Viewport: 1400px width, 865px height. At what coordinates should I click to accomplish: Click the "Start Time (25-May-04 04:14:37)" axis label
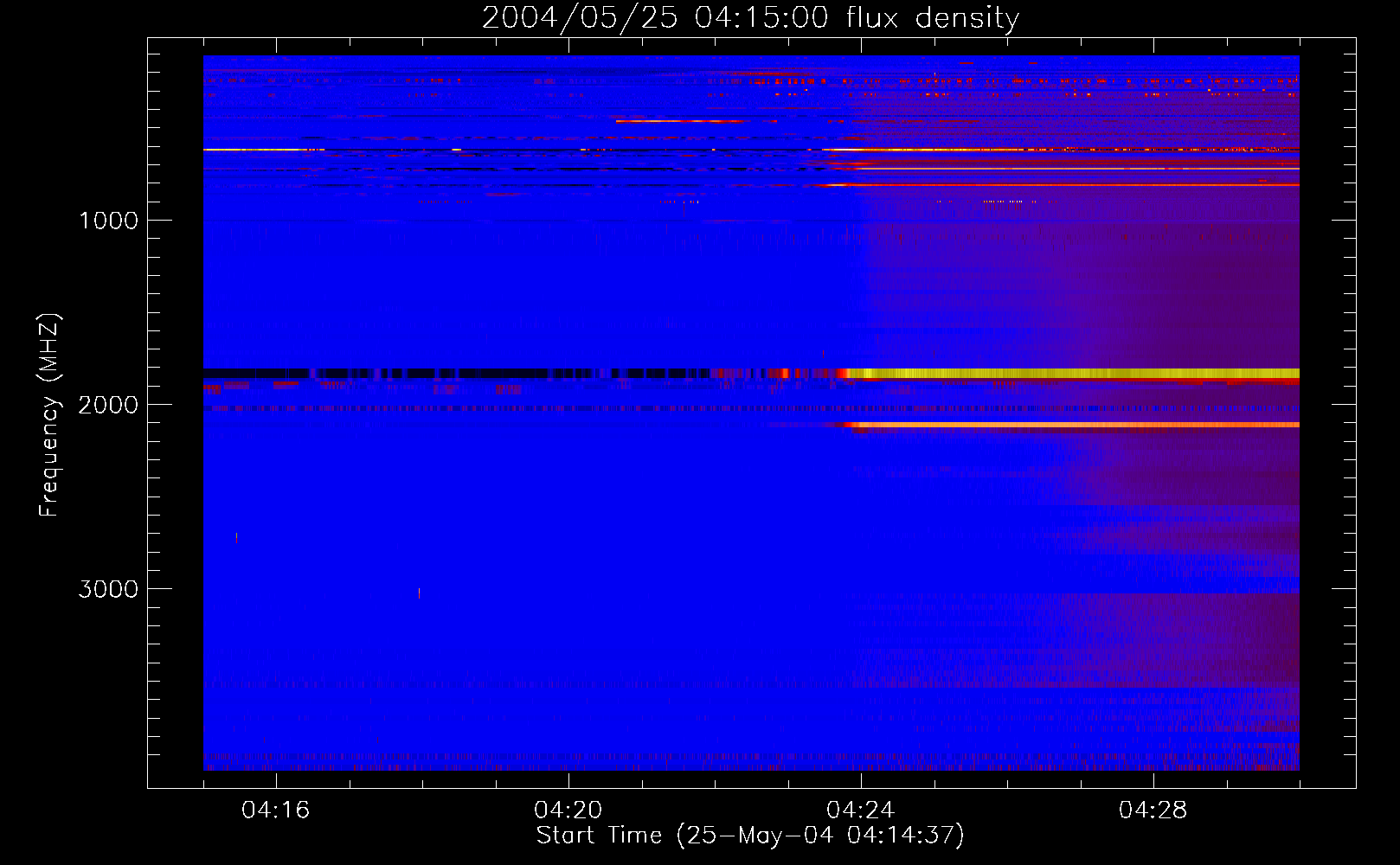point(750,836)
